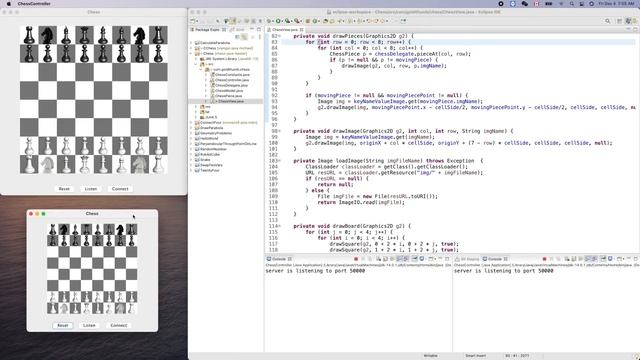Screen dimensions: 640x360
Task: Click Reset in the small Chess window
Action: tap(63, 325)
